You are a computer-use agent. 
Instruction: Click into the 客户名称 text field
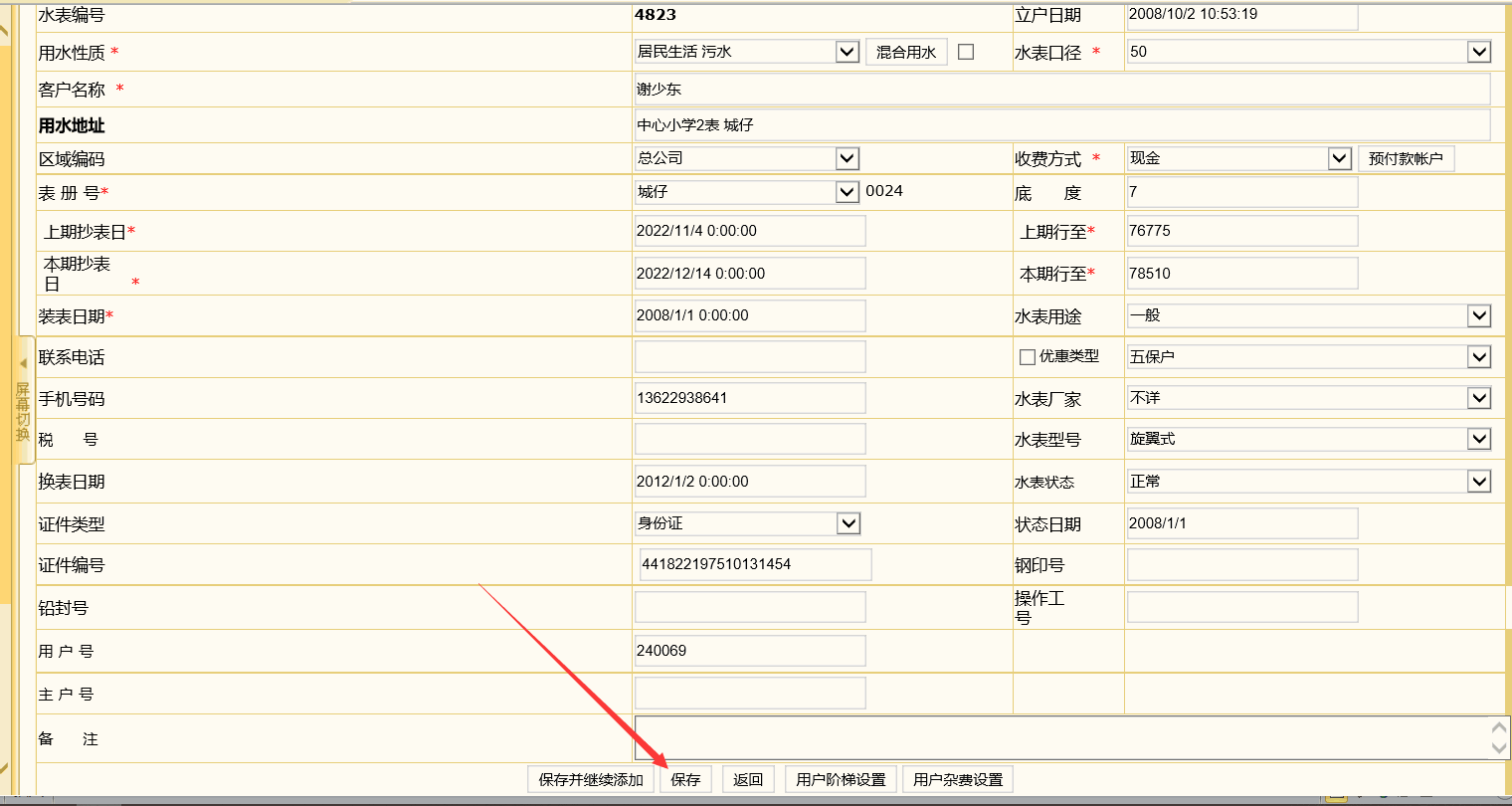[x=1061, y=90]
